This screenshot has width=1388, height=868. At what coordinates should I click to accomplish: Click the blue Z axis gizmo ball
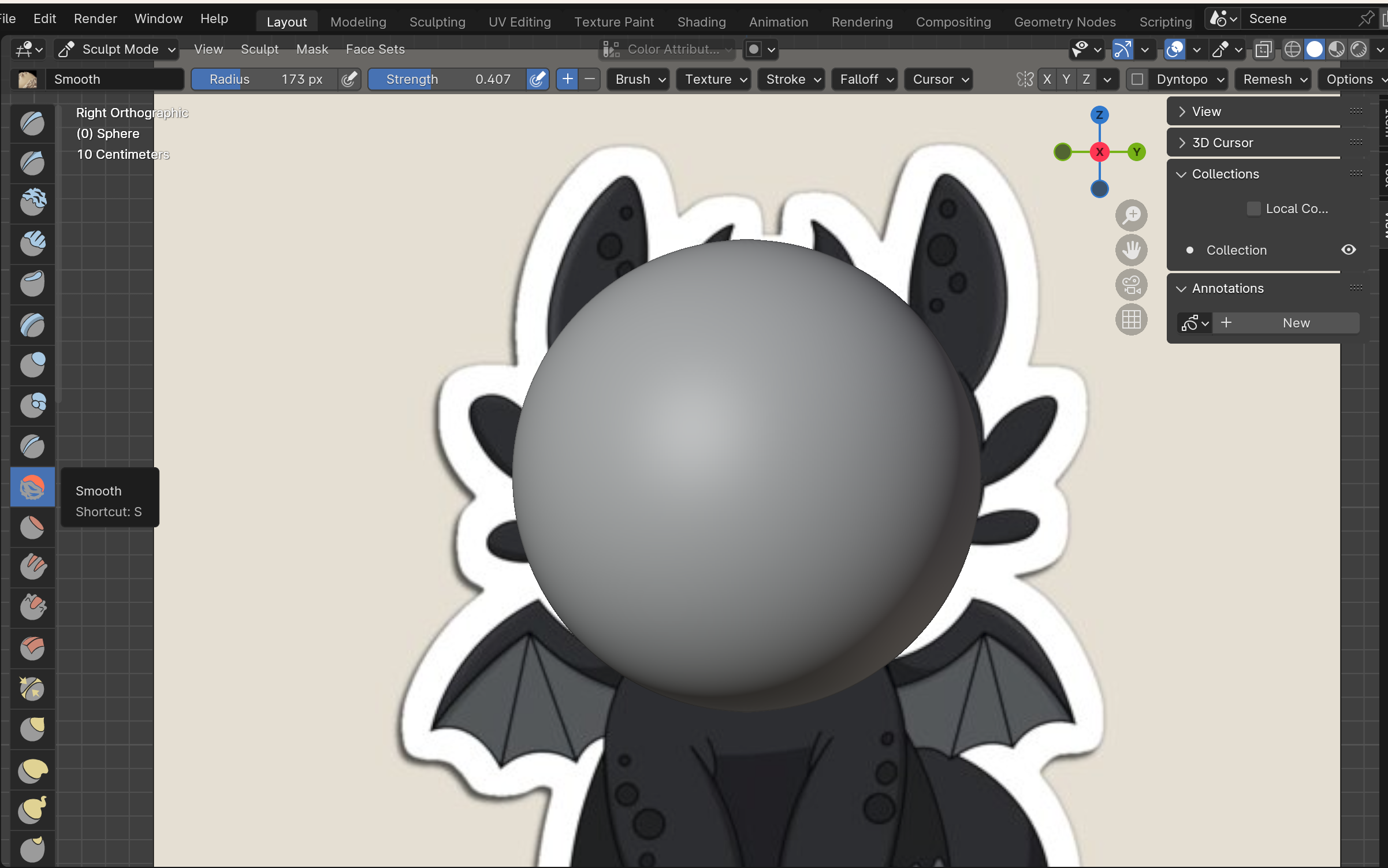coord(1099,115)
